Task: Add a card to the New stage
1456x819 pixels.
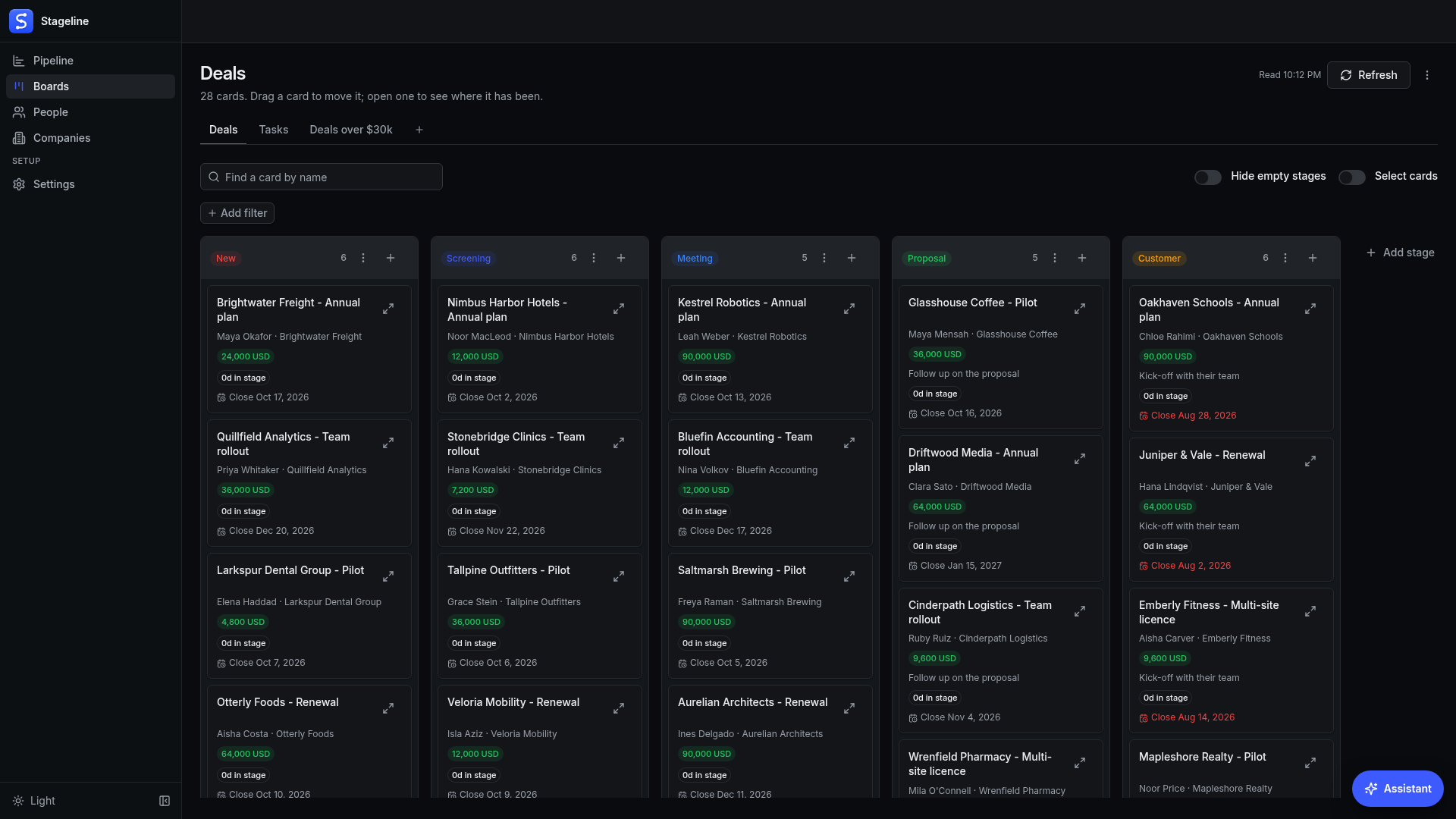Action: click(391, 258)
